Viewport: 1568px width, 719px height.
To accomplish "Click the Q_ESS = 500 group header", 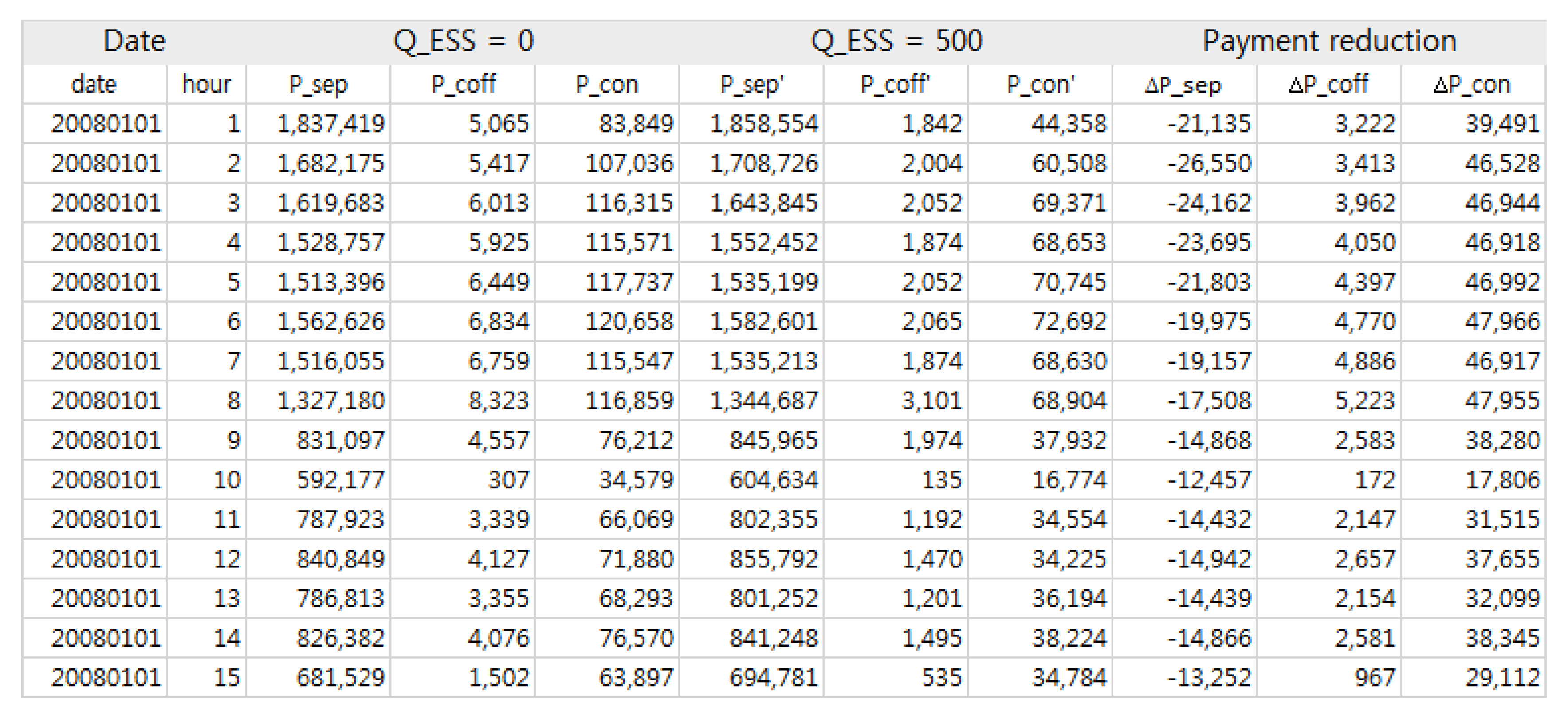I will [x=896, y=41].
